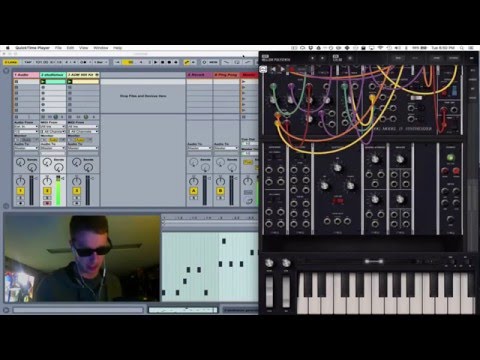This screenshot has height=360, width=480.
Task: Open Audio To dropdown on track 1
Action: tap(26, 148)
